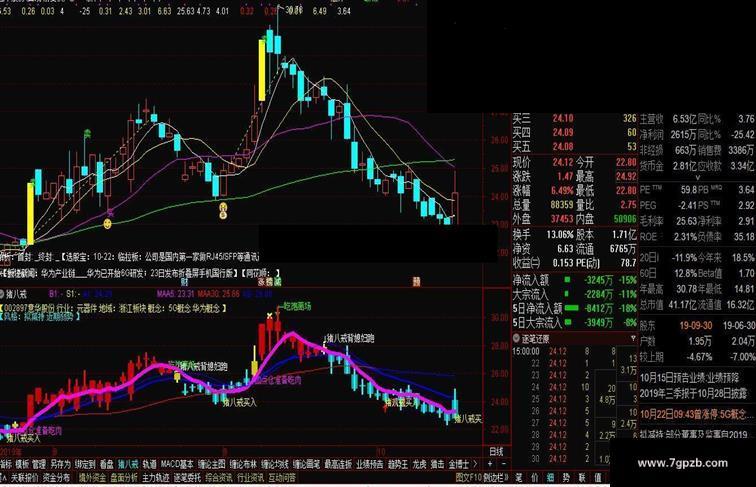
Task: Click the 绑定到 bind button
Action: 85,464
